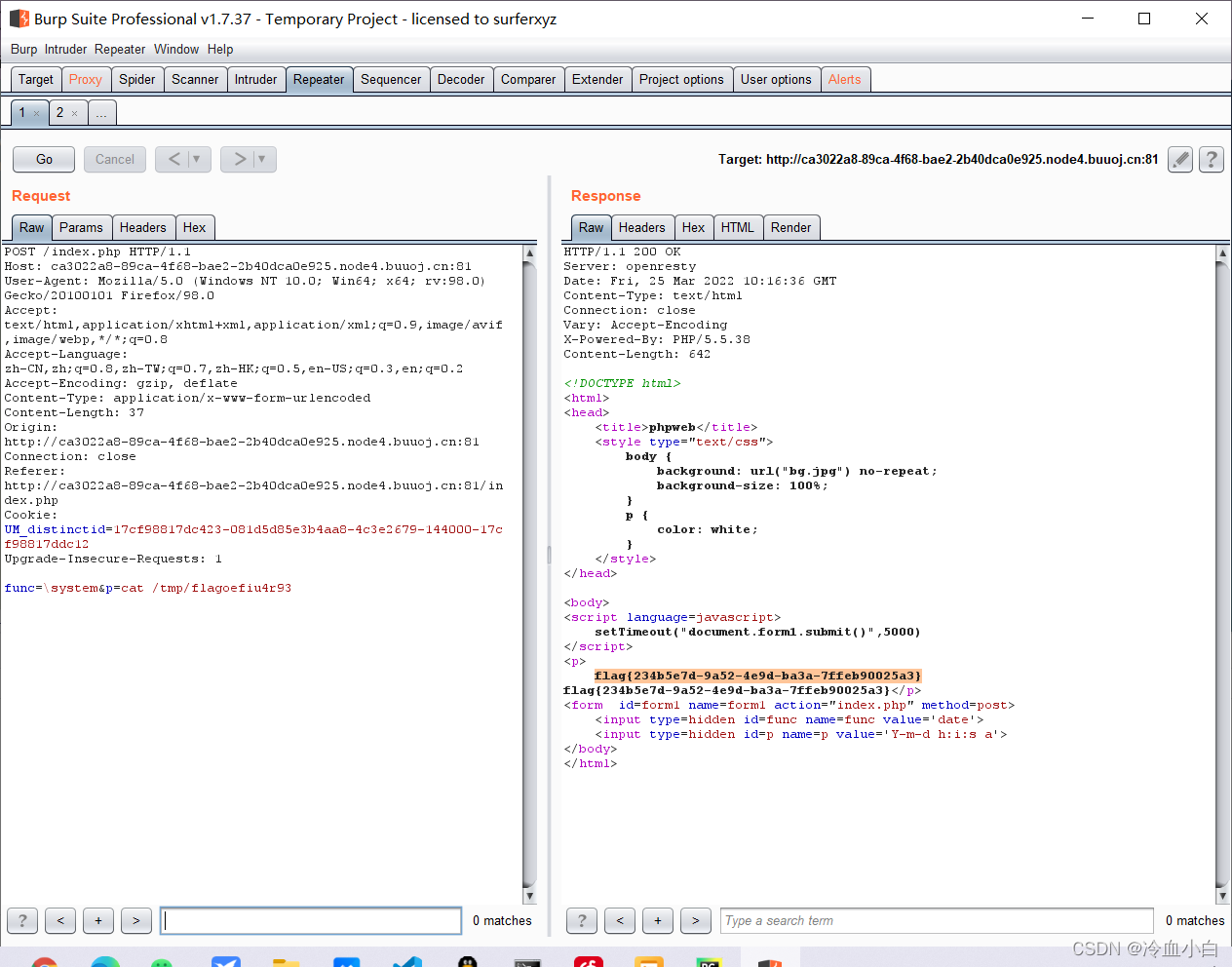Open the Project options tab
This screenshot has width=1232, height=967.
pyautogui.click(x=681, y=79)
